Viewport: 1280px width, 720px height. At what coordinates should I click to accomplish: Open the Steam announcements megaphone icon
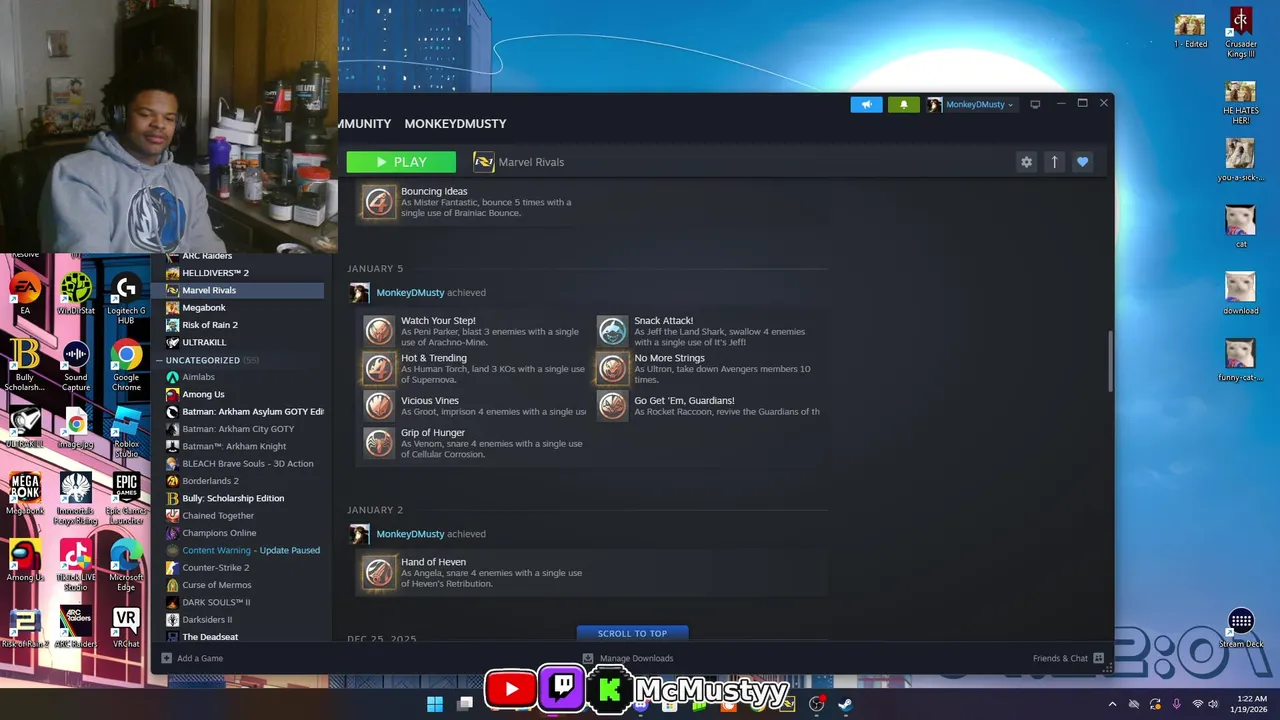click(x=866, y=104)
